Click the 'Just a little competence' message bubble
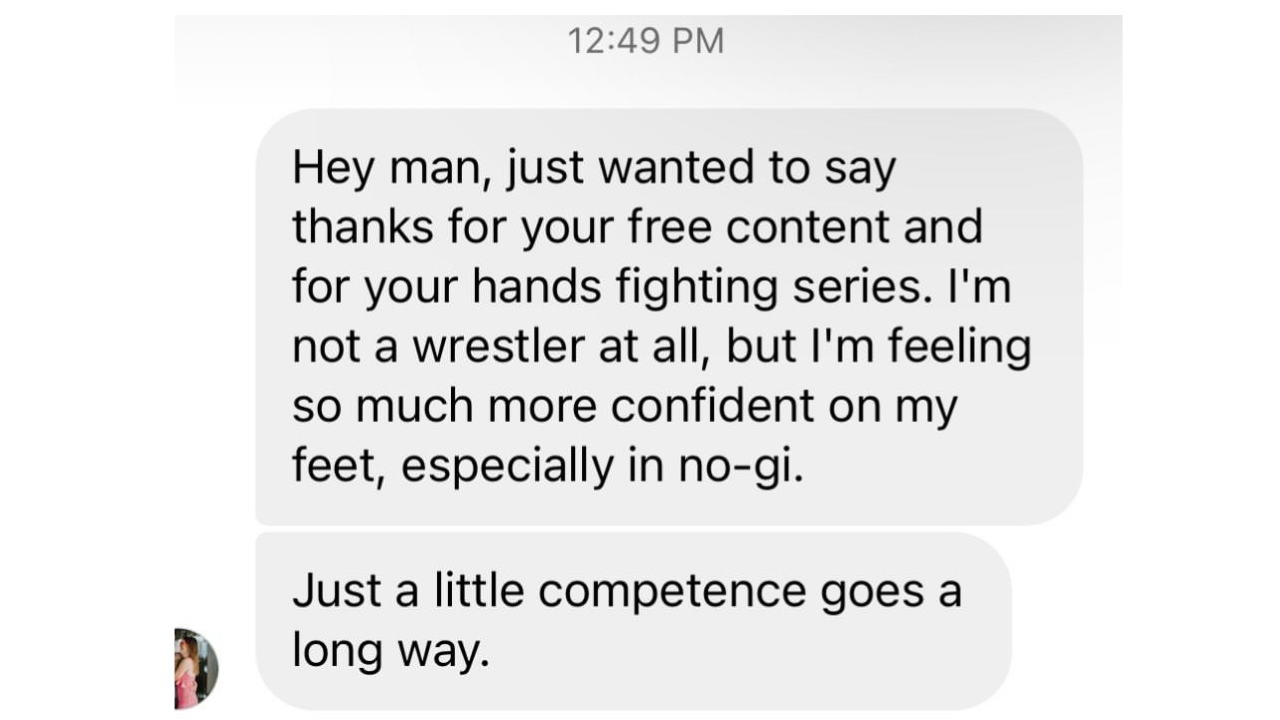This screenshot has width=1280, height=720. pyautogui.click(x=632, y=620)
